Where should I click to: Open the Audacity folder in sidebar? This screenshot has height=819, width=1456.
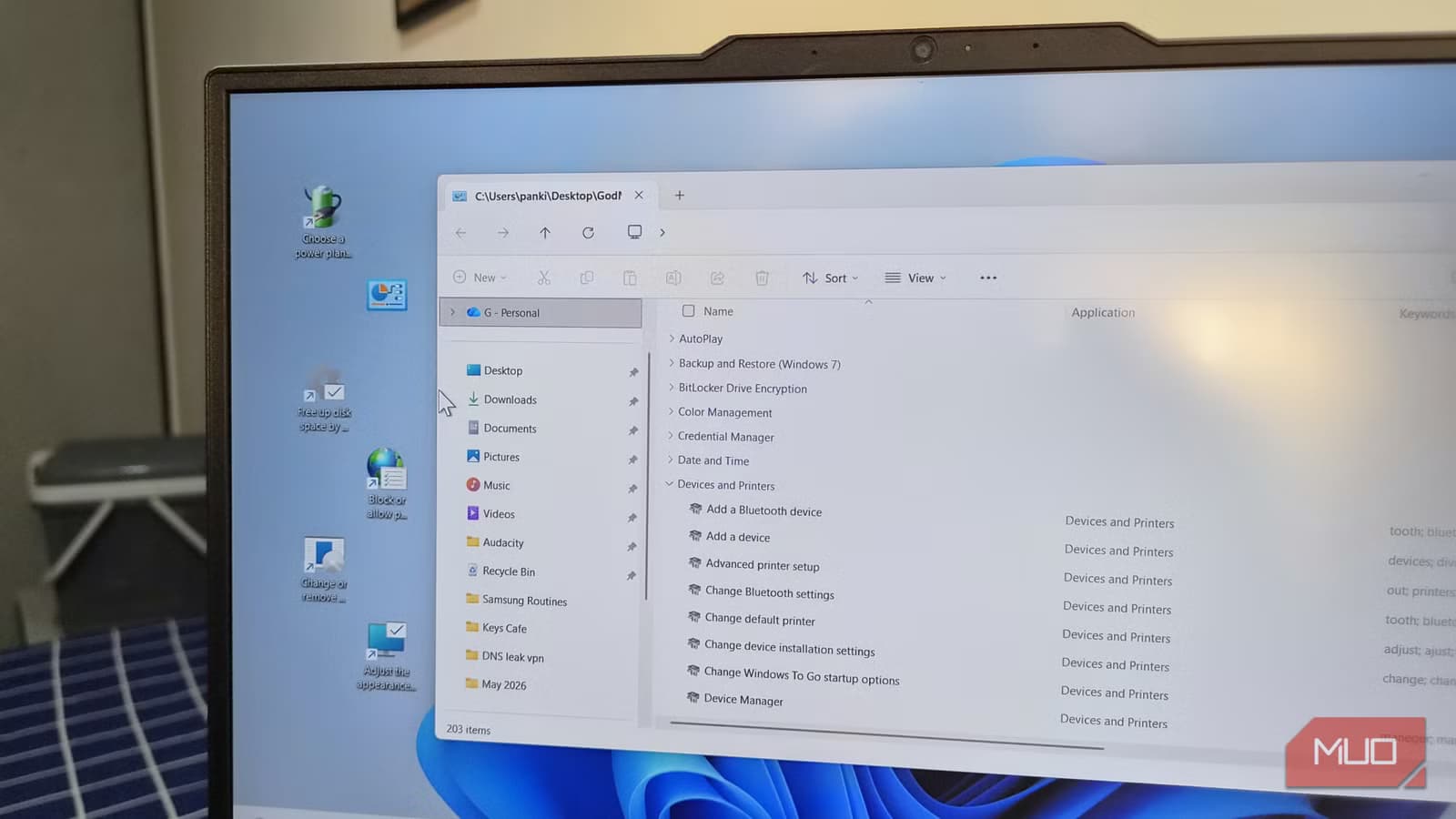click(x=502, y=542)
